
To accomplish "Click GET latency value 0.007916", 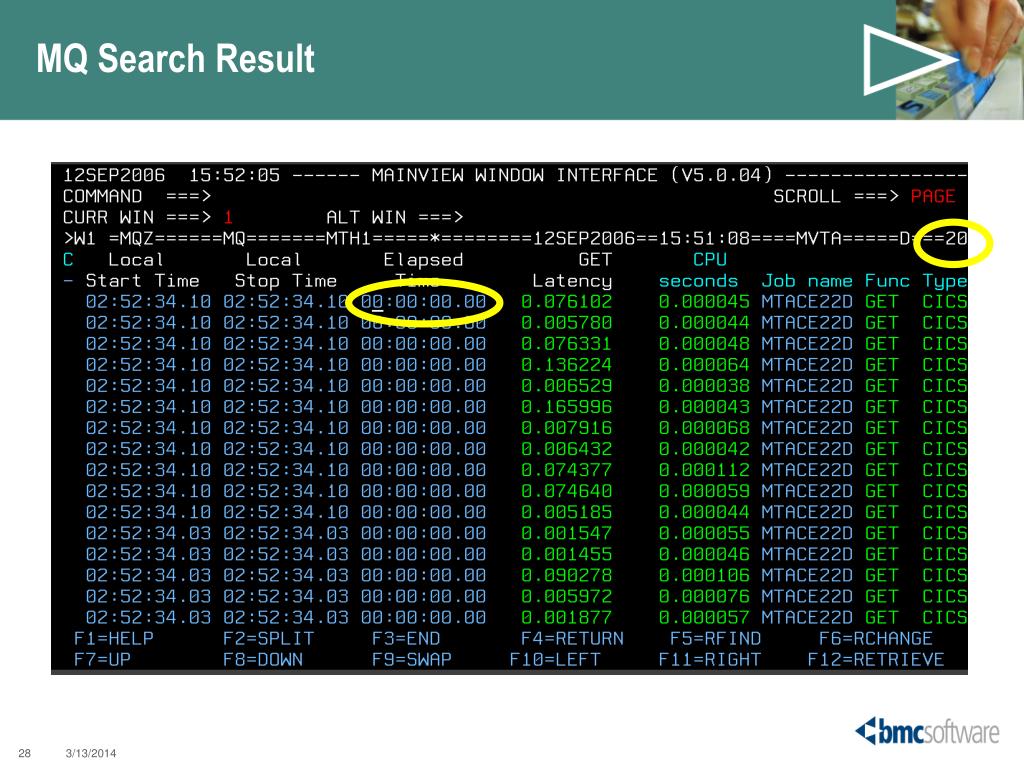I will (x=566, y=428).
